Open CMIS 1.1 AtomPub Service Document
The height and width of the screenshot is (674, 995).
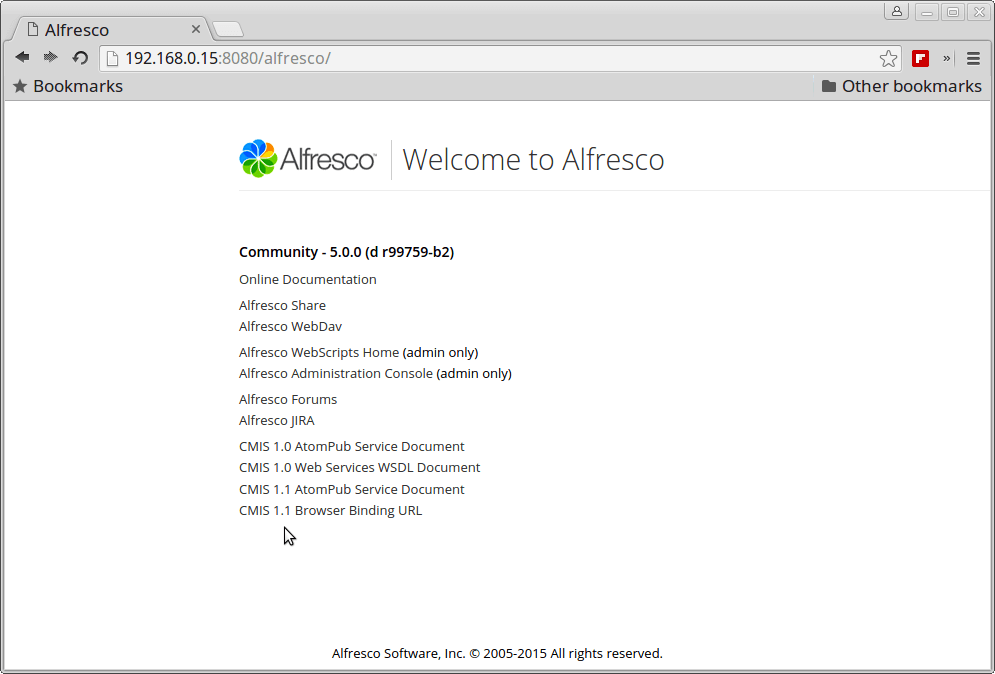tap(352, 489)
